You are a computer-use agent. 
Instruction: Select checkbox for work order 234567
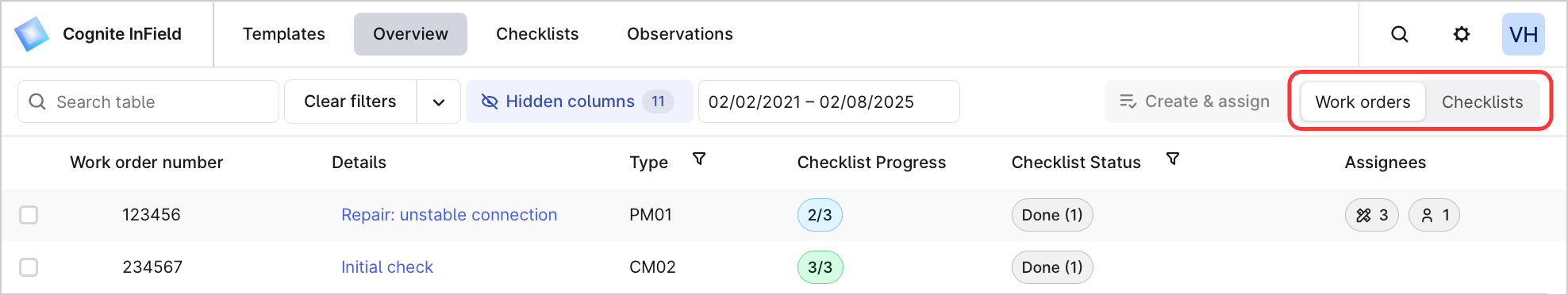[x=29, y=267]
